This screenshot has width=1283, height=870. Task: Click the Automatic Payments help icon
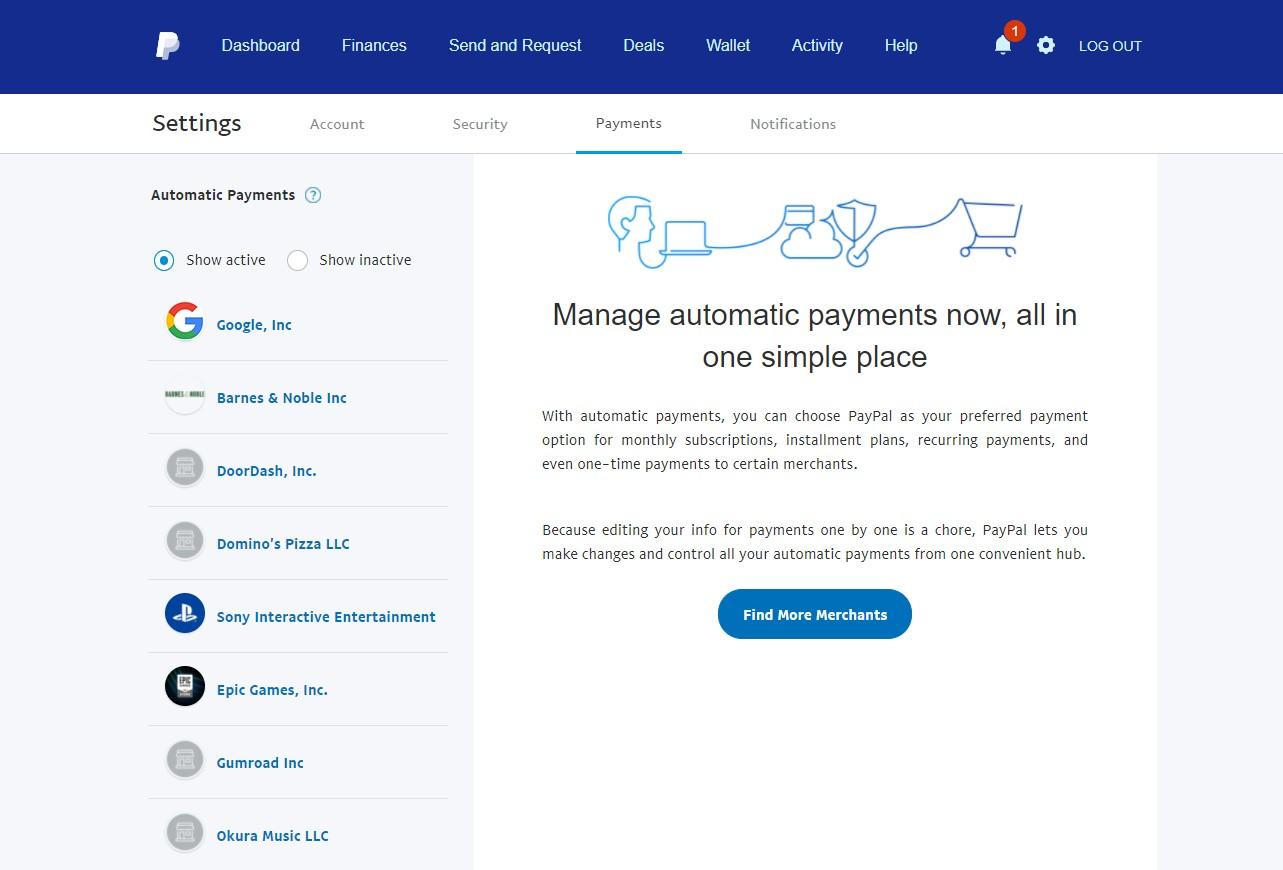pyautogui.click(x=313, y=195)
